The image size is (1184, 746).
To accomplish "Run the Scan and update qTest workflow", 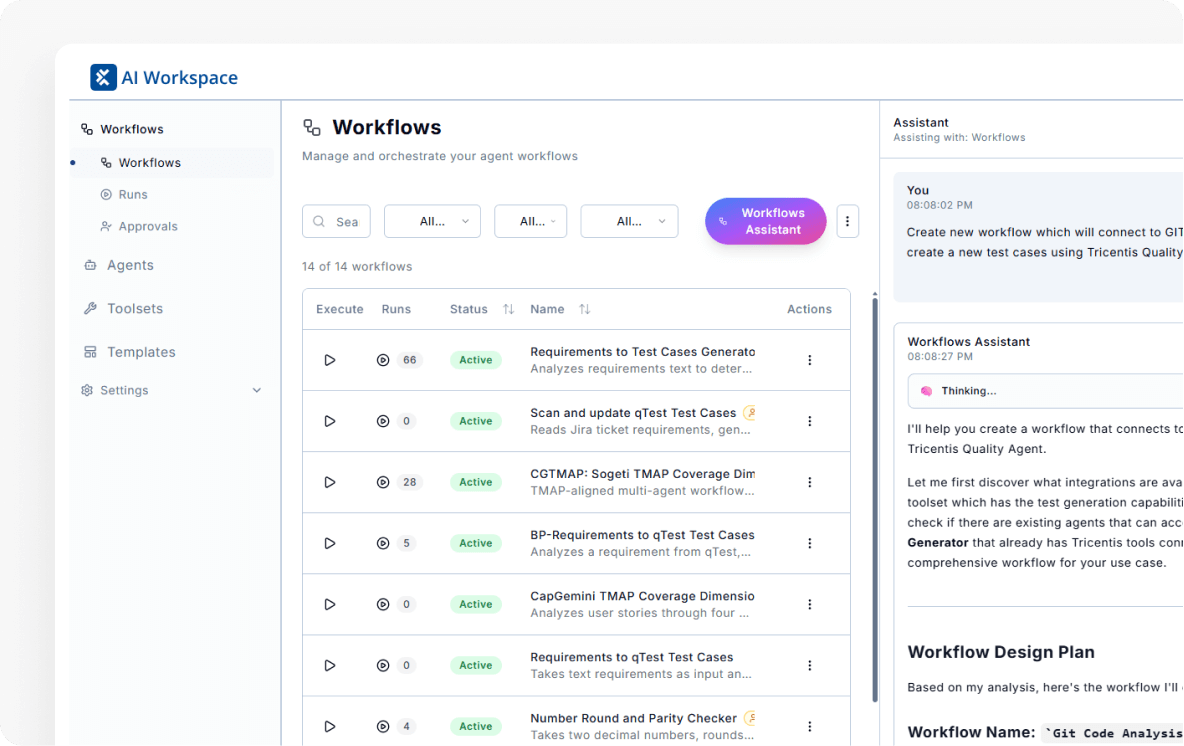I will click(330, 421).
